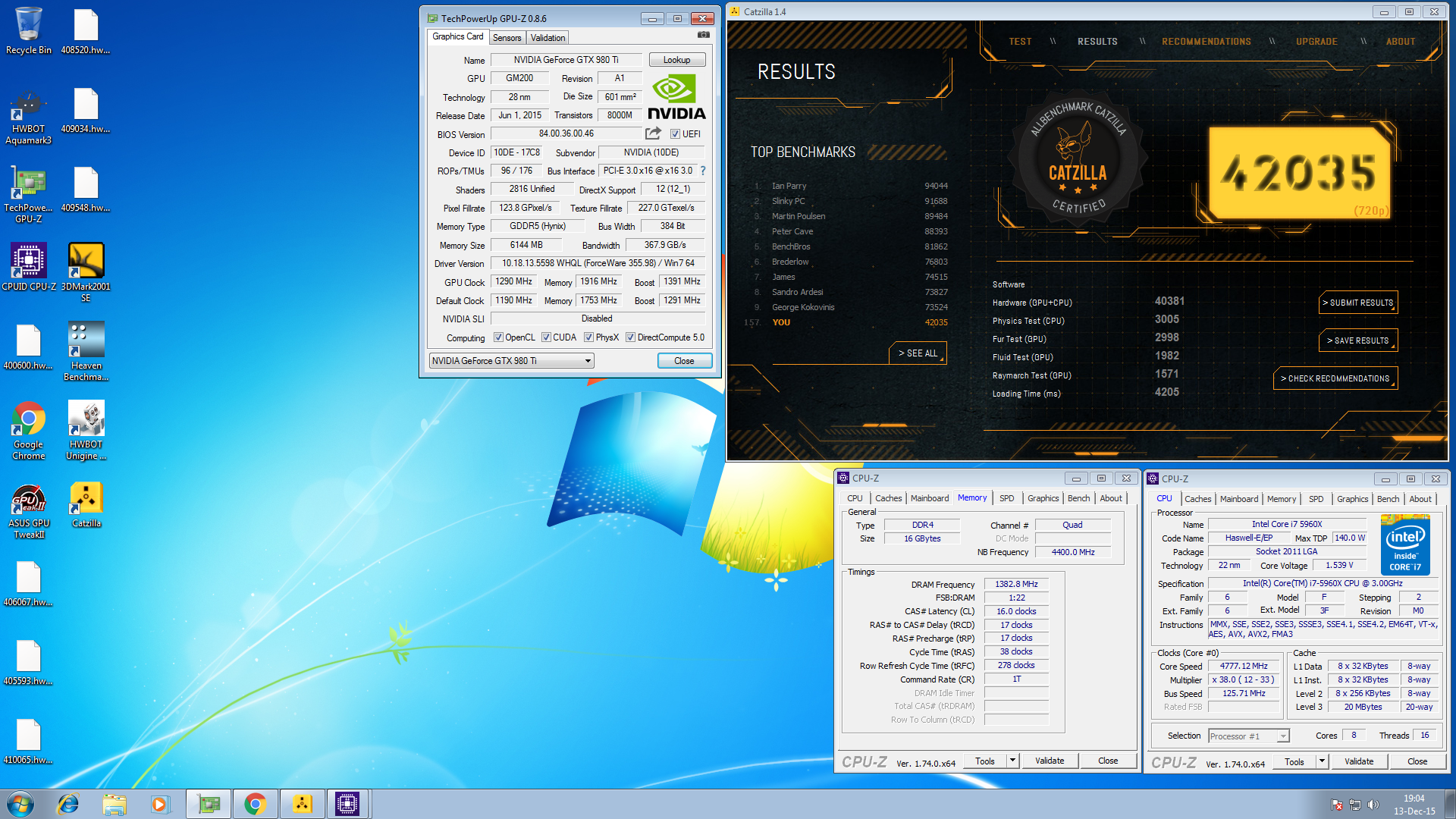Screen dimensions: 1456x819
Task: Toggle UEFI checkbox in GPU-Z
Action: (675, 134)
